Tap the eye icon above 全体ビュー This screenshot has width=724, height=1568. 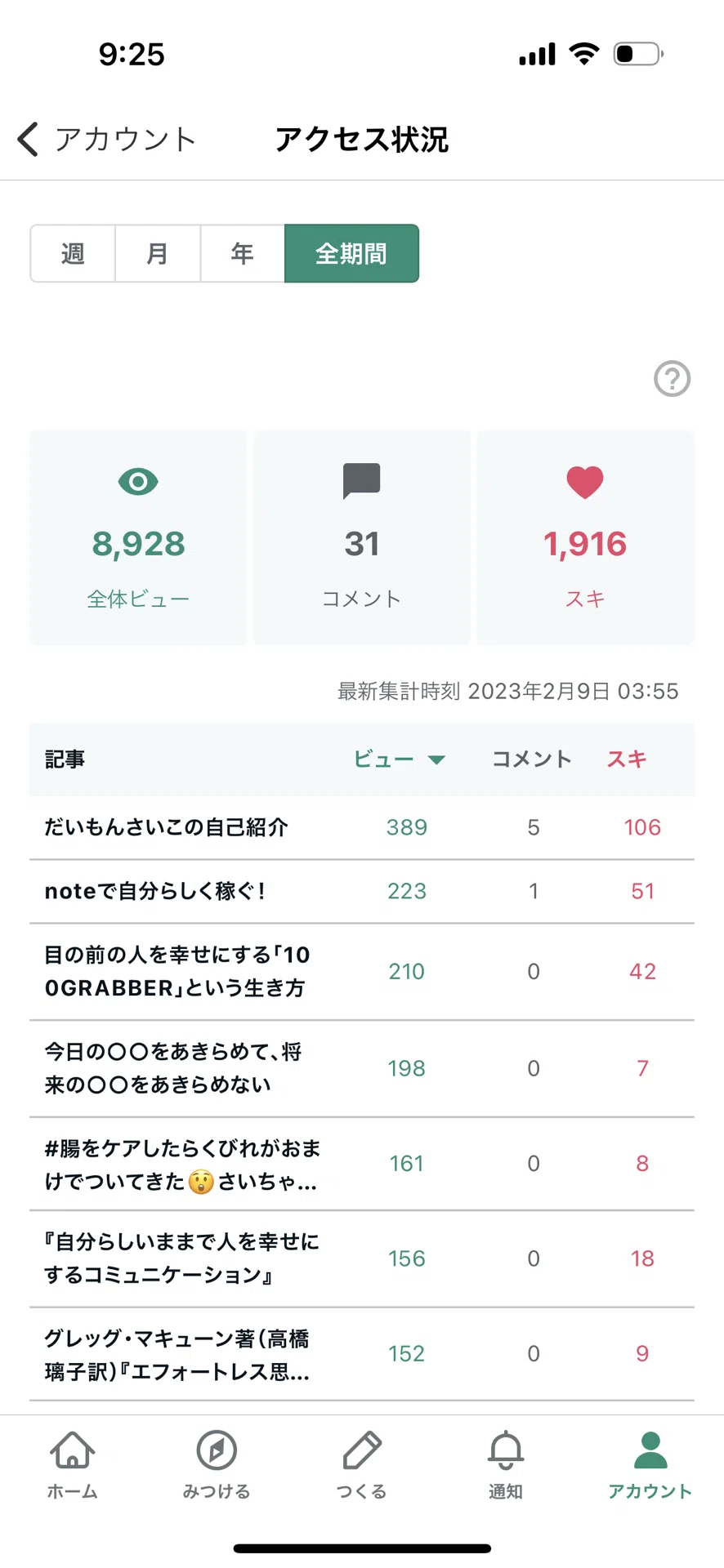click(x=138, y=481)
